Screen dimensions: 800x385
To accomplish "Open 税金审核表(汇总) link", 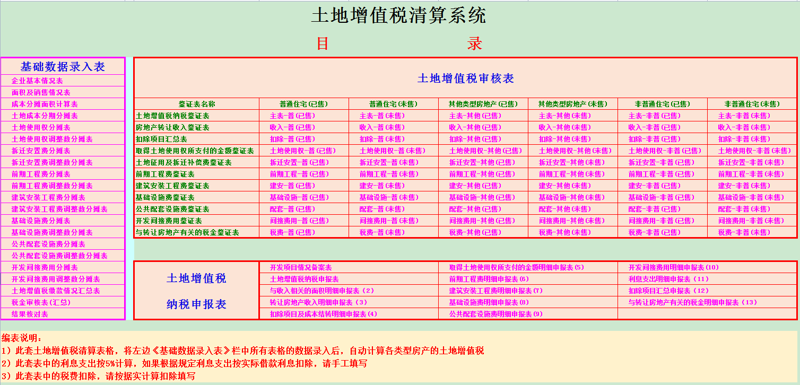I will pos(41,302).
